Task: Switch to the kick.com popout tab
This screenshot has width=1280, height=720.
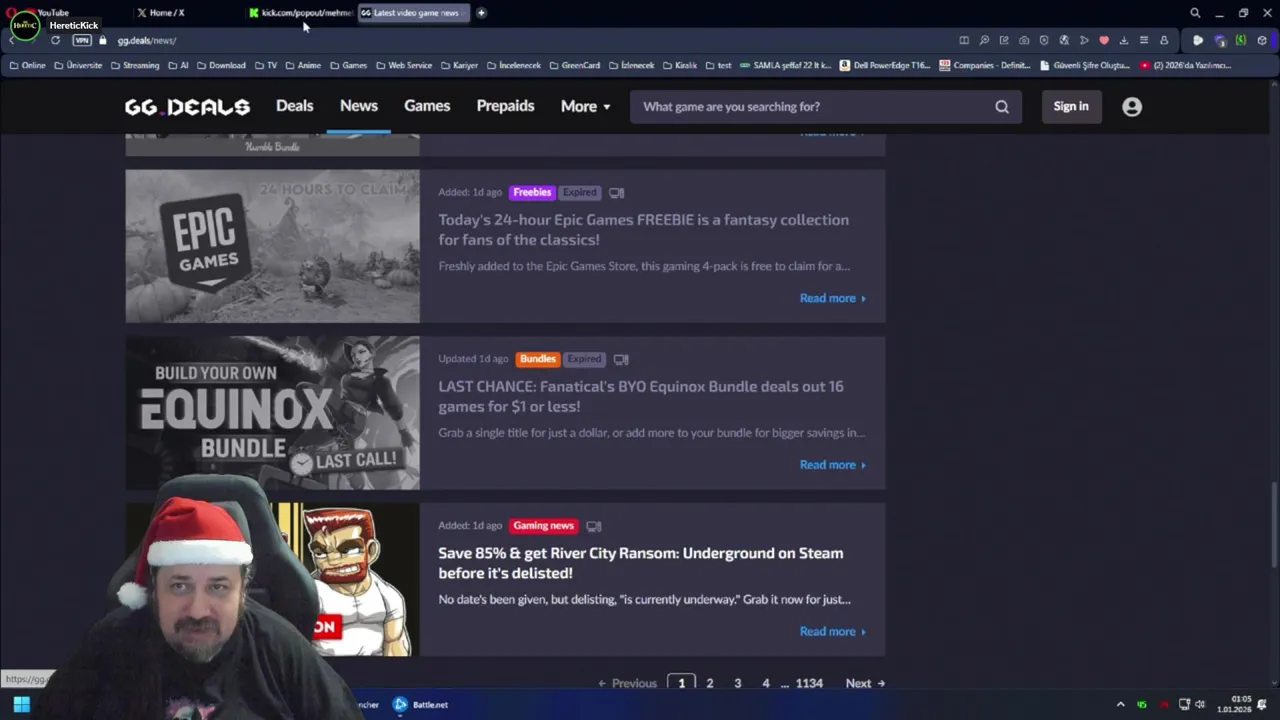Action: (300, 13)
